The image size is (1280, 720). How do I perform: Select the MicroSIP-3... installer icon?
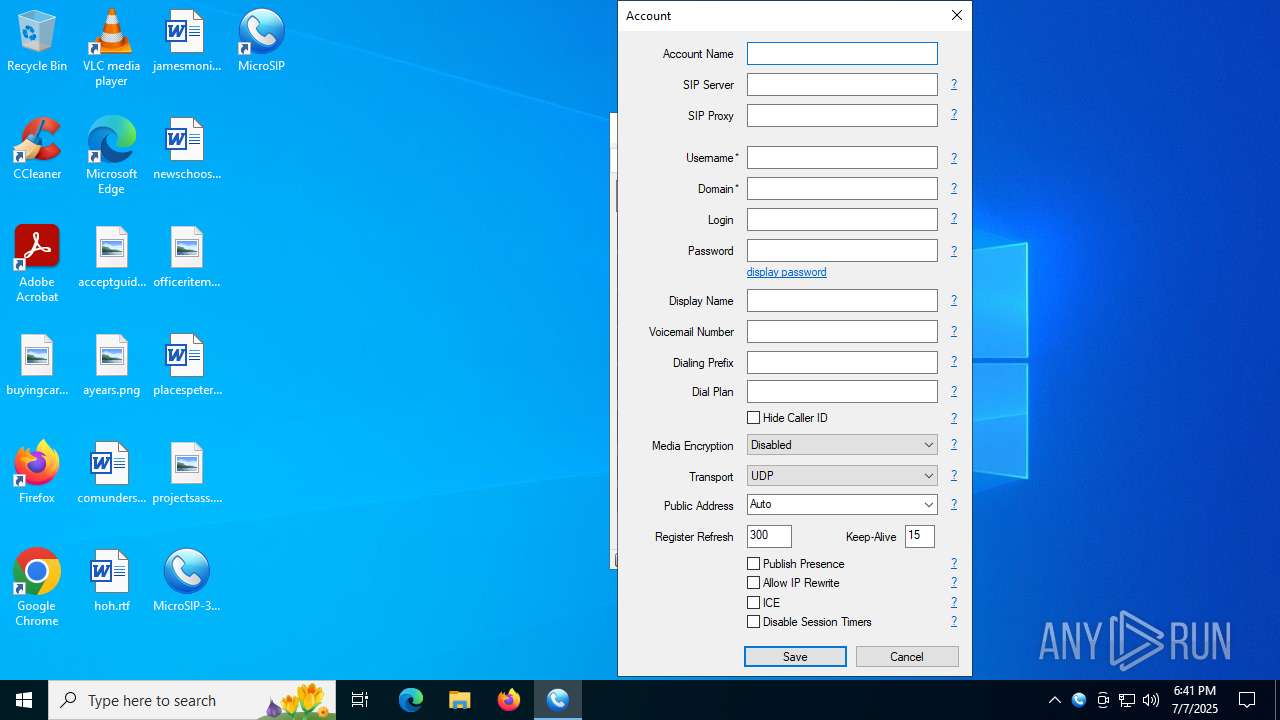tap(186, 581)
